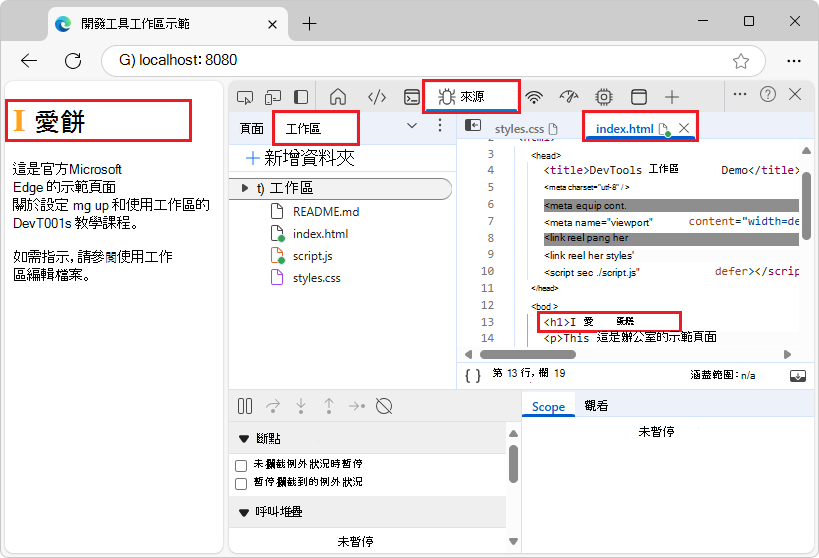Open DevTools help question icon
This screenshot has height=558, width=819.
tap(768, 94)
